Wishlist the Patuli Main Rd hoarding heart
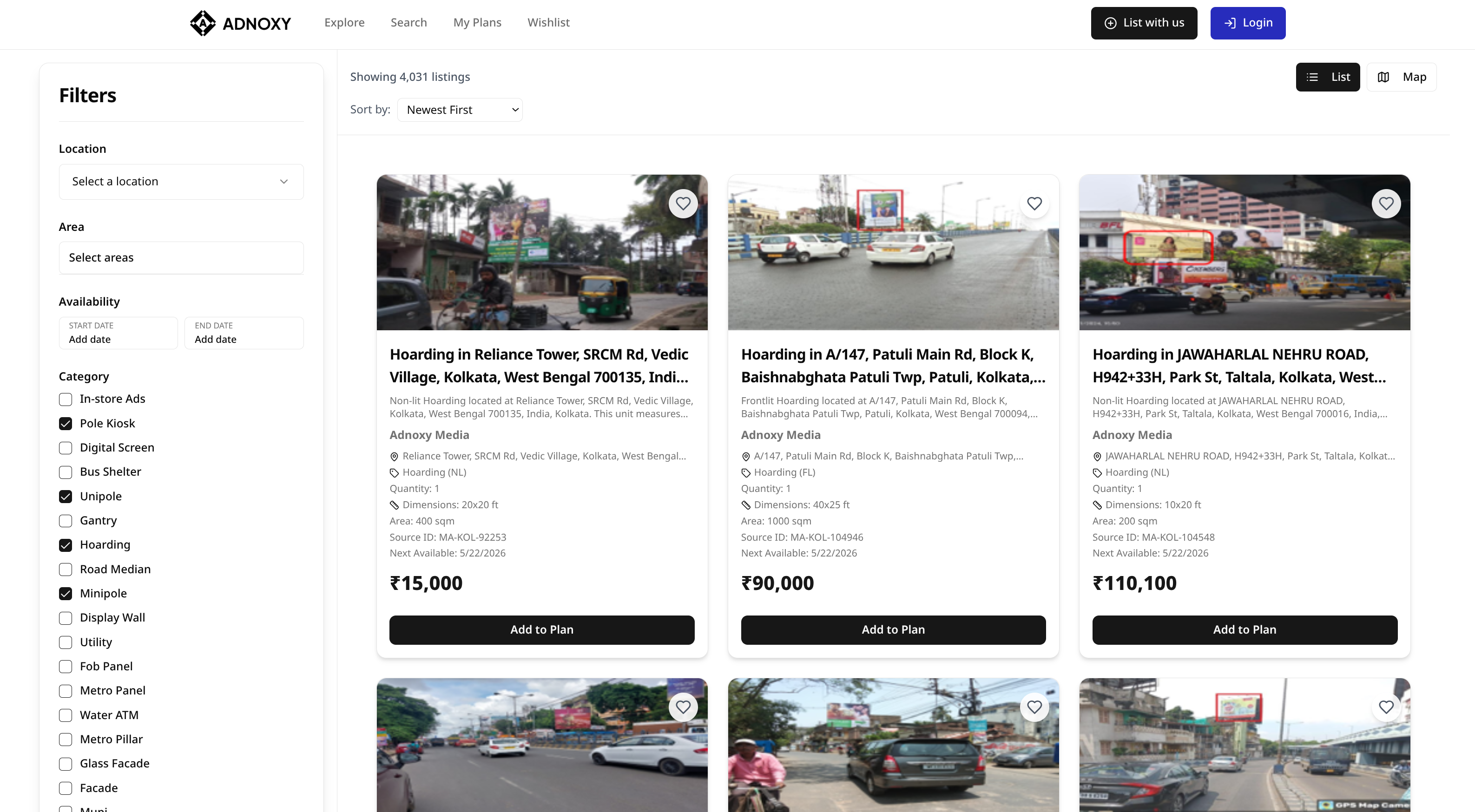This screenshot has height=812, width=1475. tap(1034, 204)
